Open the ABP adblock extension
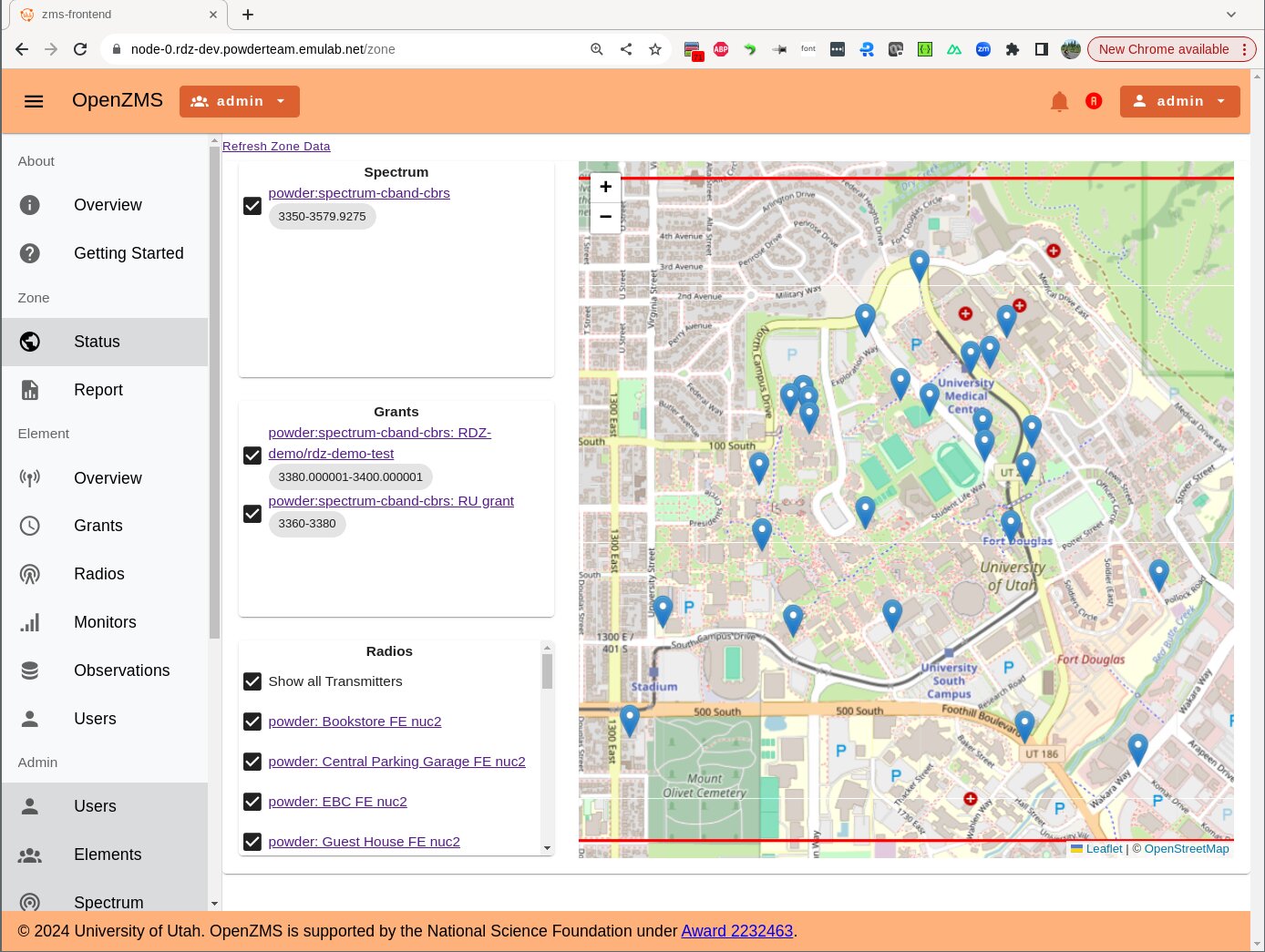This screenshot has height=952, width=1265. pos(721,49)
